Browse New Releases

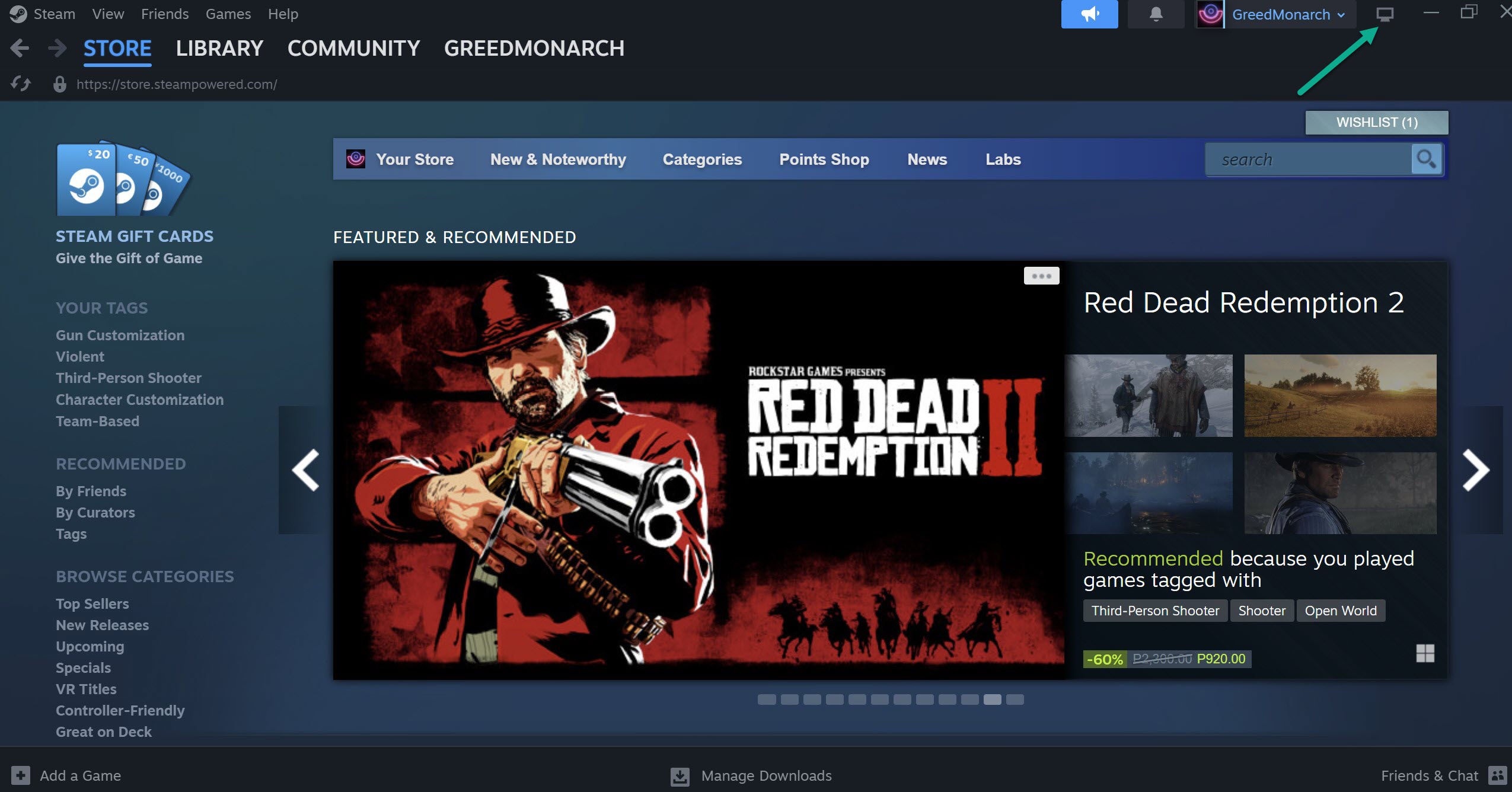102,625
